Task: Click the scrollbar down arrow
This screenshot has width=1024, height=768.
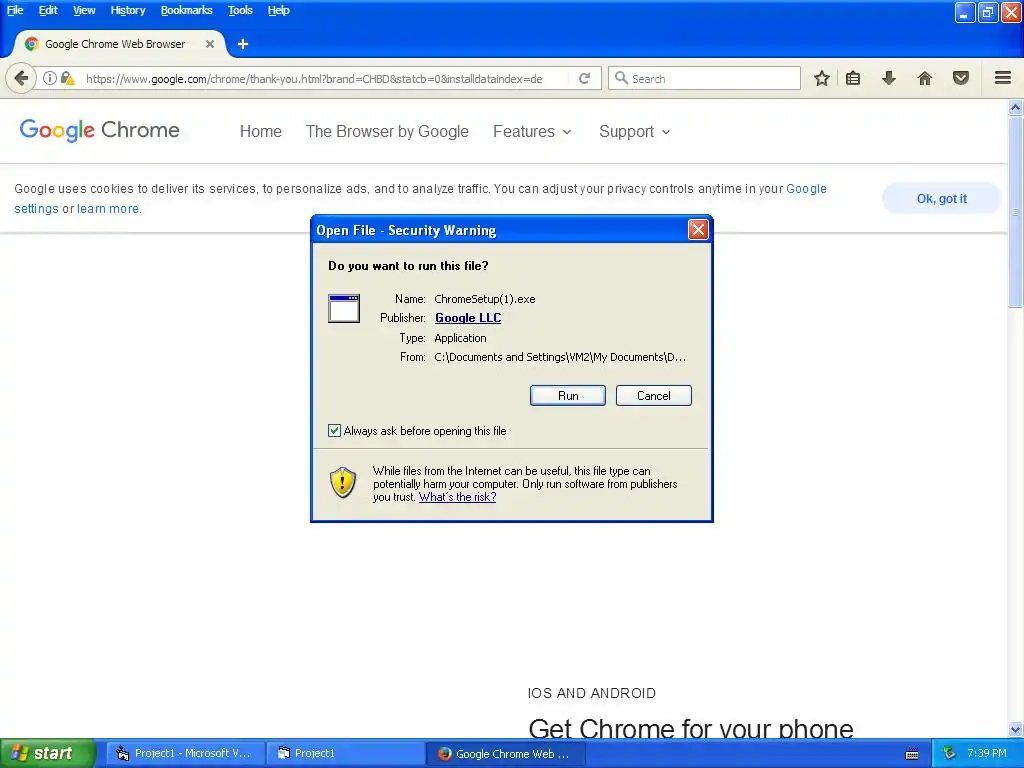Action: coord(1015,729)
